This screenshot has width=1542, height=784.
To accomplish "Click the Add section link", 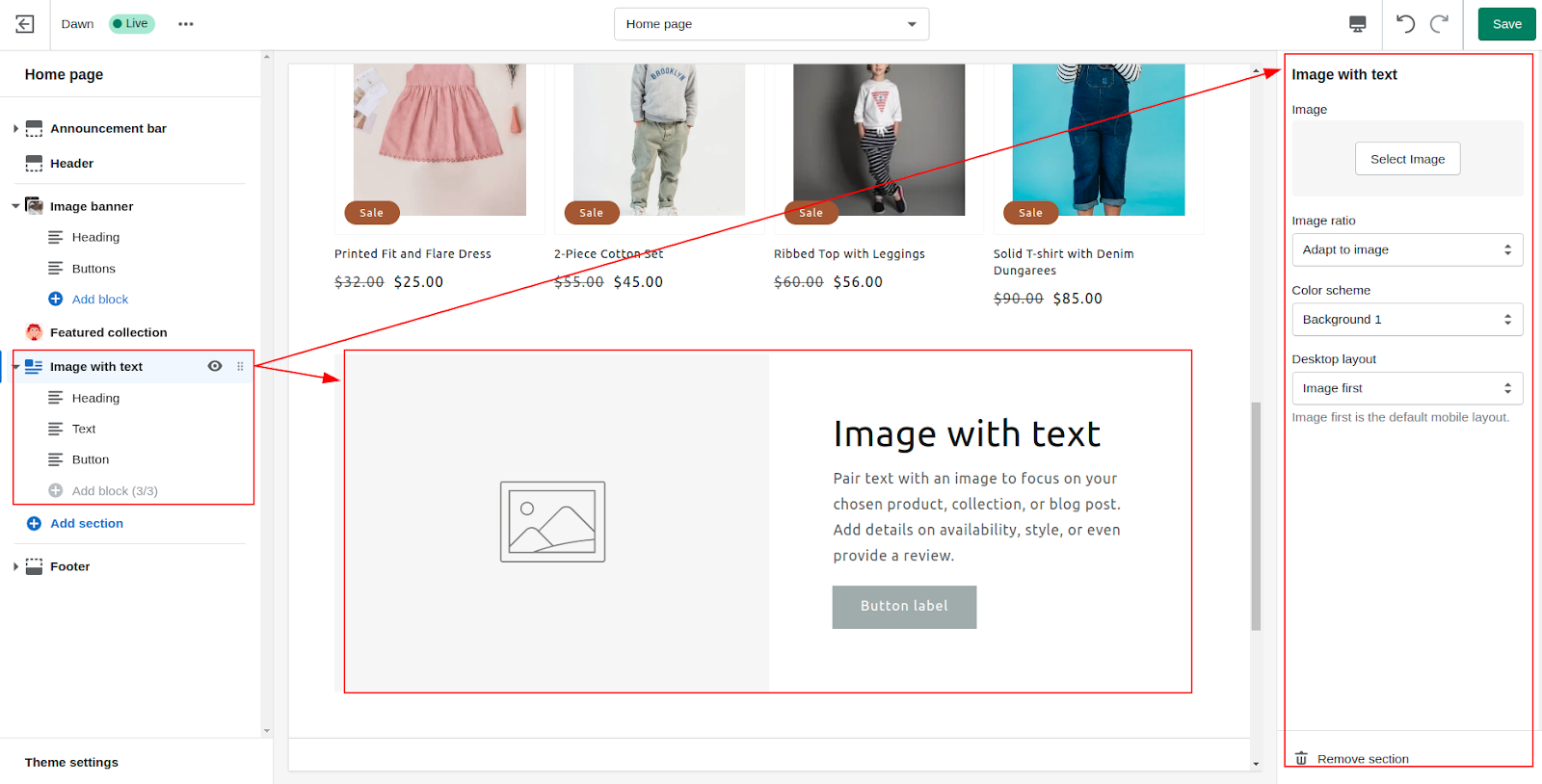I will (87, 523).
